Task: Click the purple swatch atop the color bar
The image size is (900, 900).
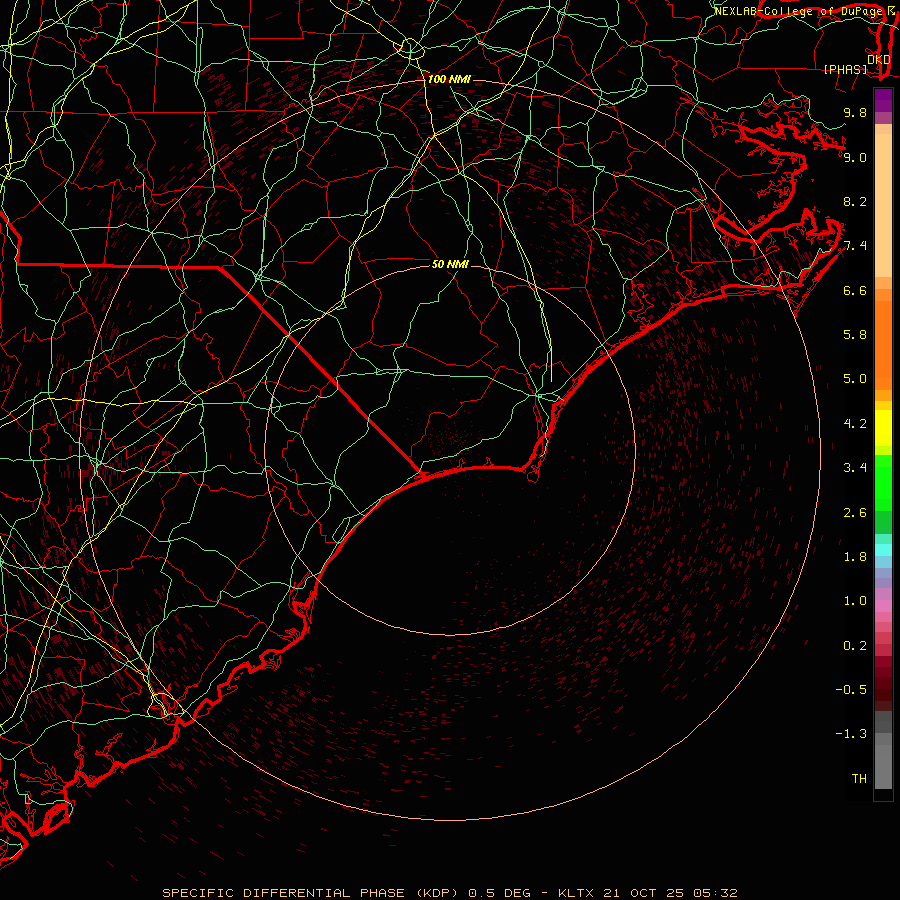Action: pos(883,100)
